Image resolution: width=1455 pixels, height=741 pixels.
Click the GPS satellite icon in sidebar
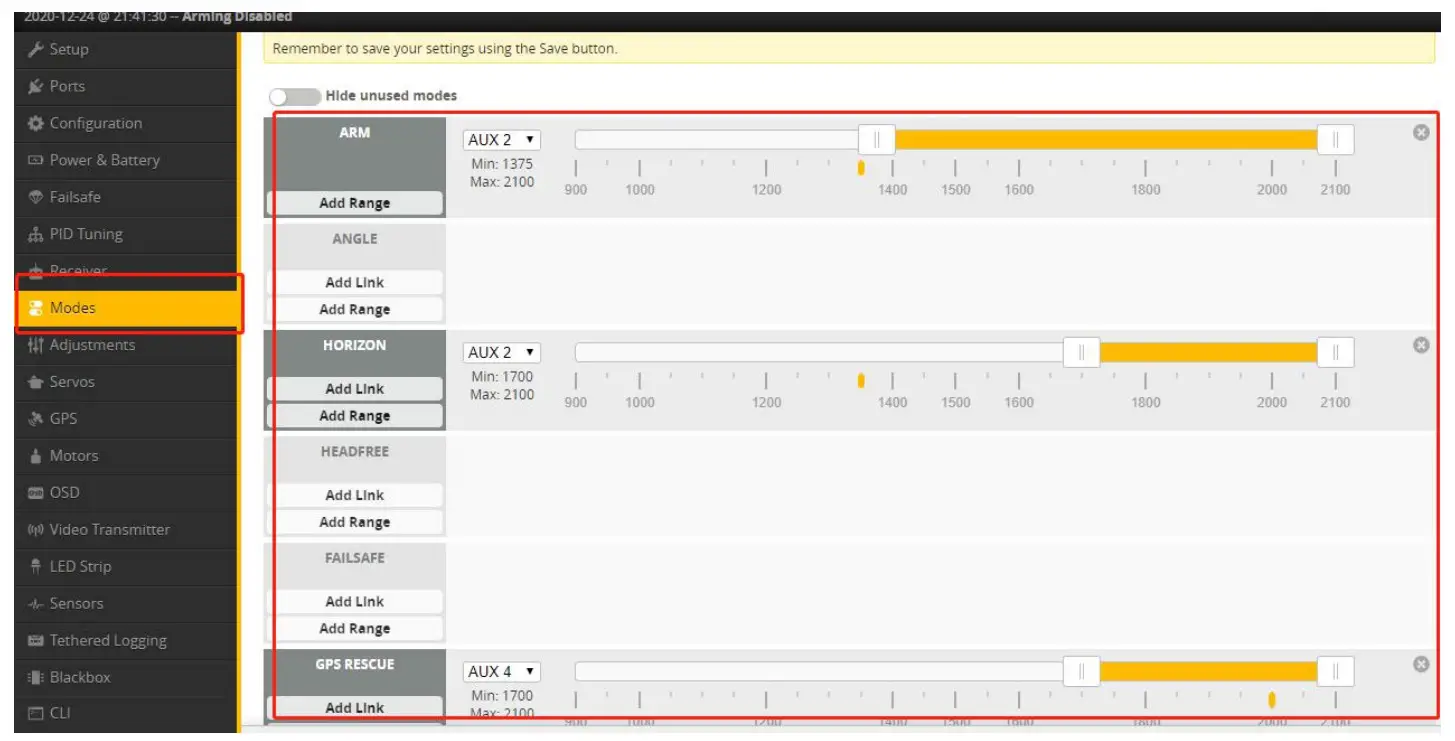pos(36,419)
